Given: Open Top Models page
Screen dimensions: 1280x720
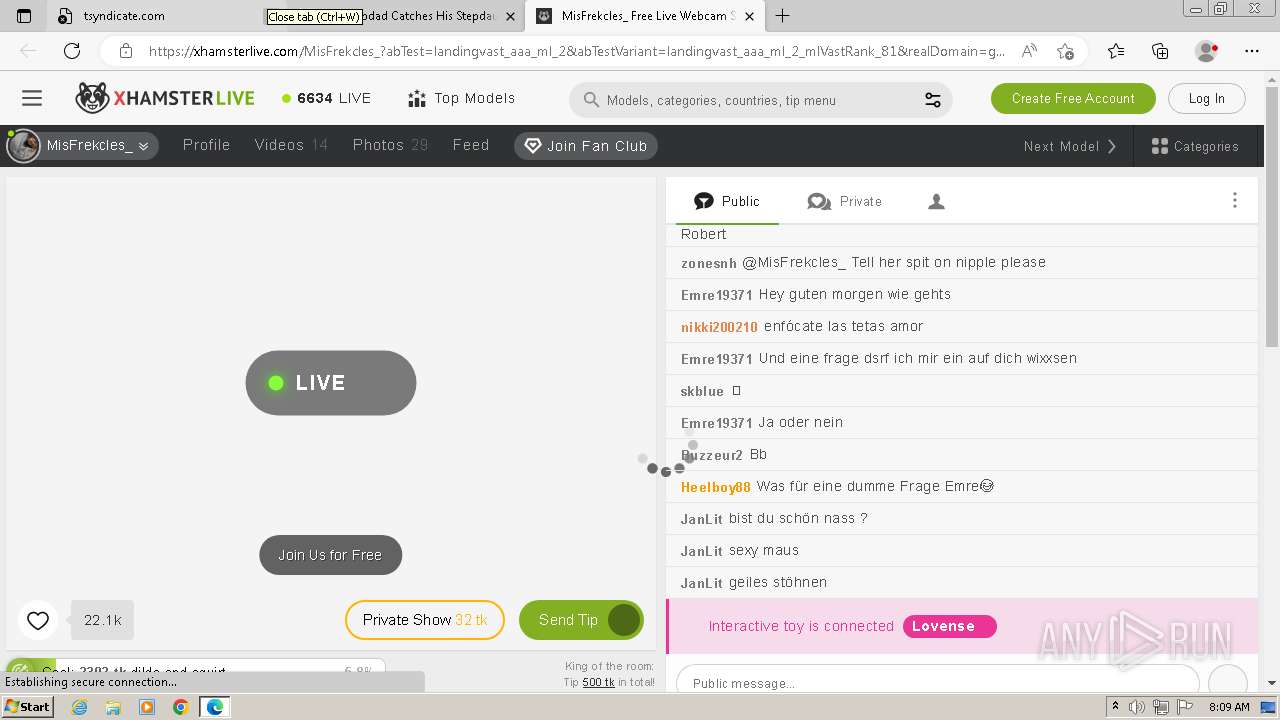Looking at the screenshot, I should pyautogui.click(x=462, y=98).
